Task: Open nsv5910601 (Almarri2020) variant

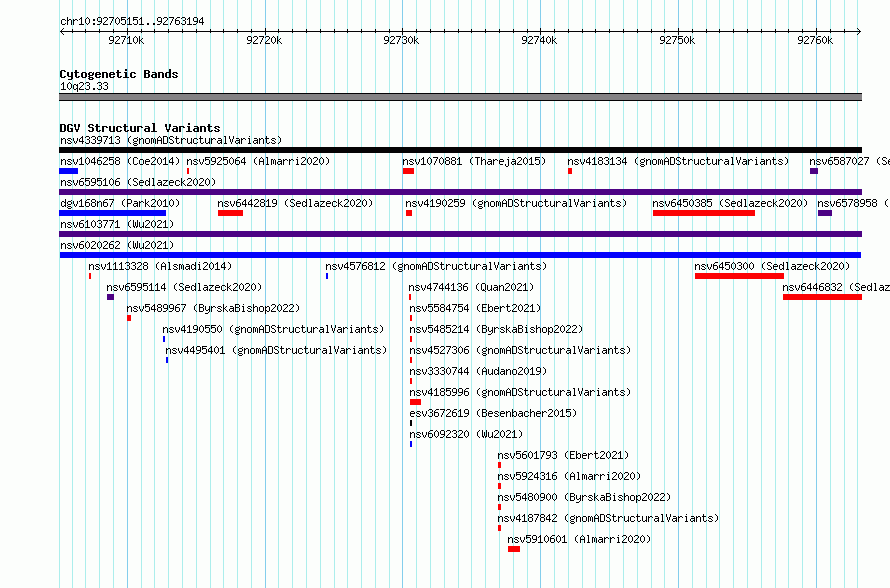Action: (579, 539)
